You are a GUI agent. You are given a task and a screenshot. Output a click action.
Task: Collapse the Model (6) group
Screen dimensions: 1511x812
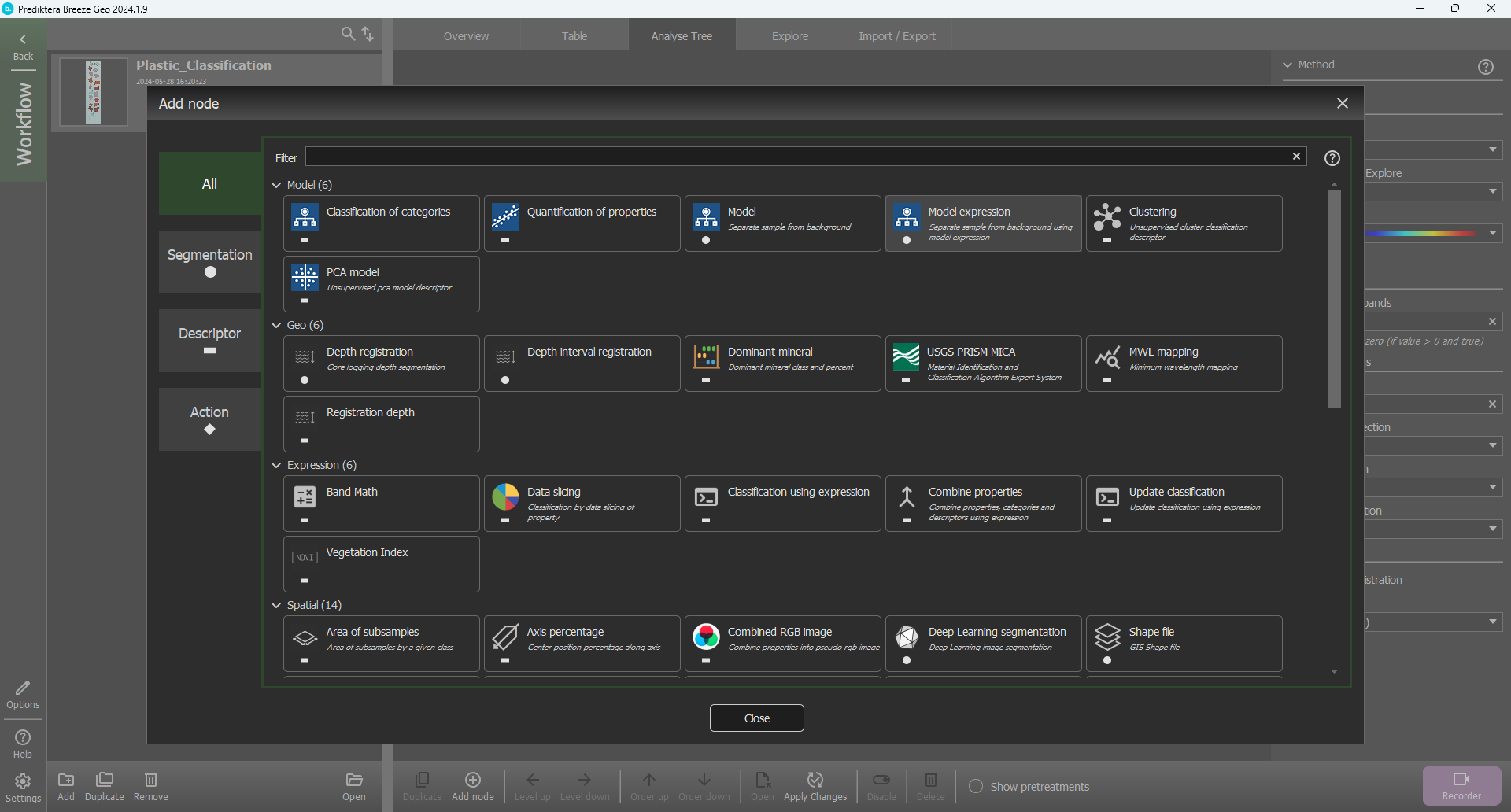click(276, 185)
